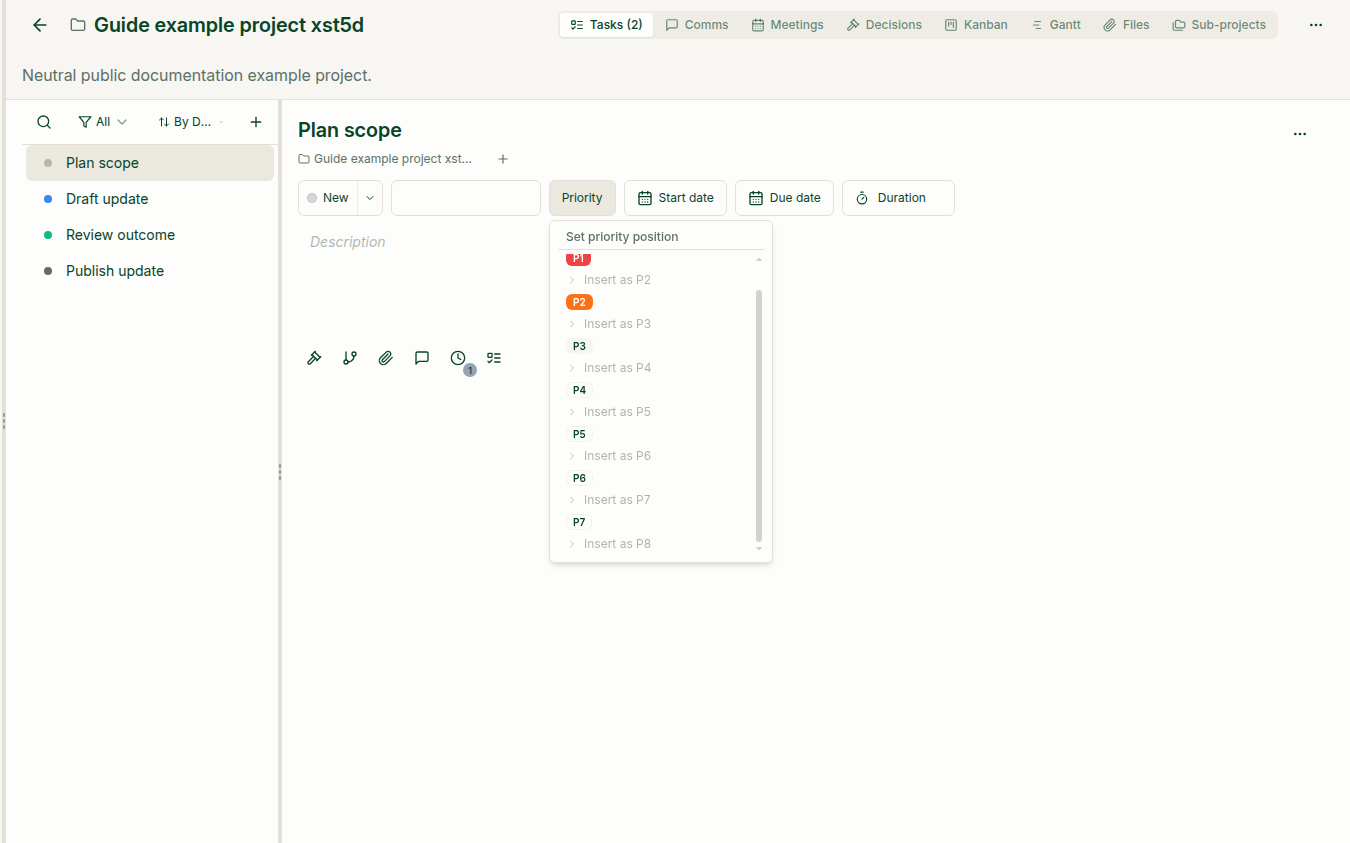The image size is (1350, 843).
Task: Click the New status button
Action: tap(327, 198)
